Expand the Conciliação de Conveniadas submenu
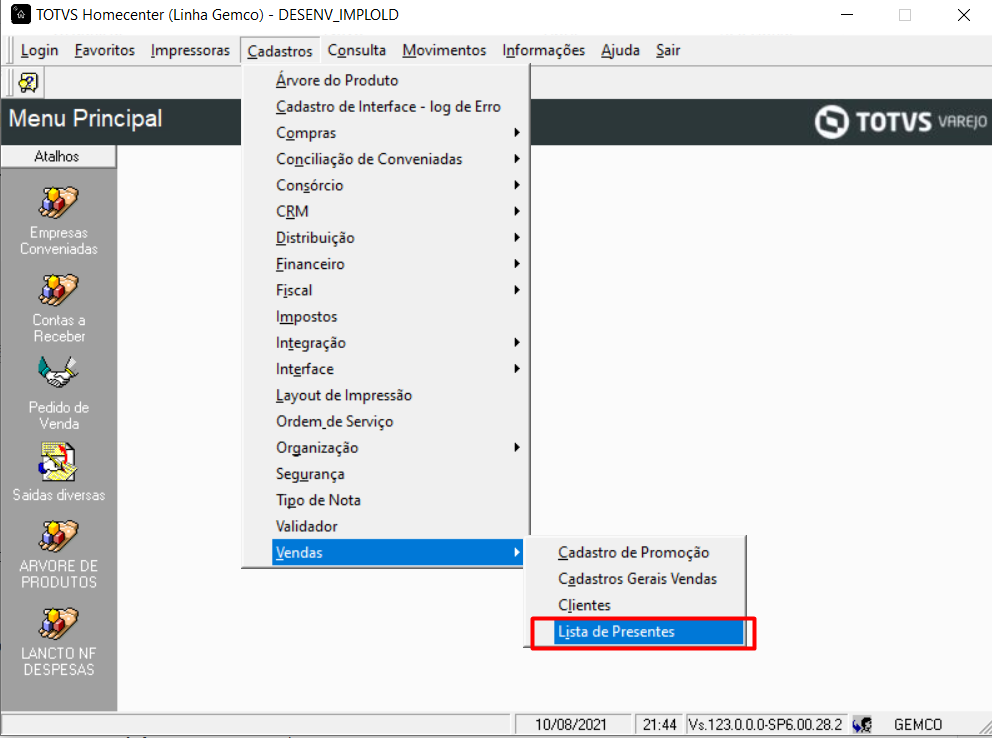The width and height of the screenshot is (992, 738). pos(398,159)
